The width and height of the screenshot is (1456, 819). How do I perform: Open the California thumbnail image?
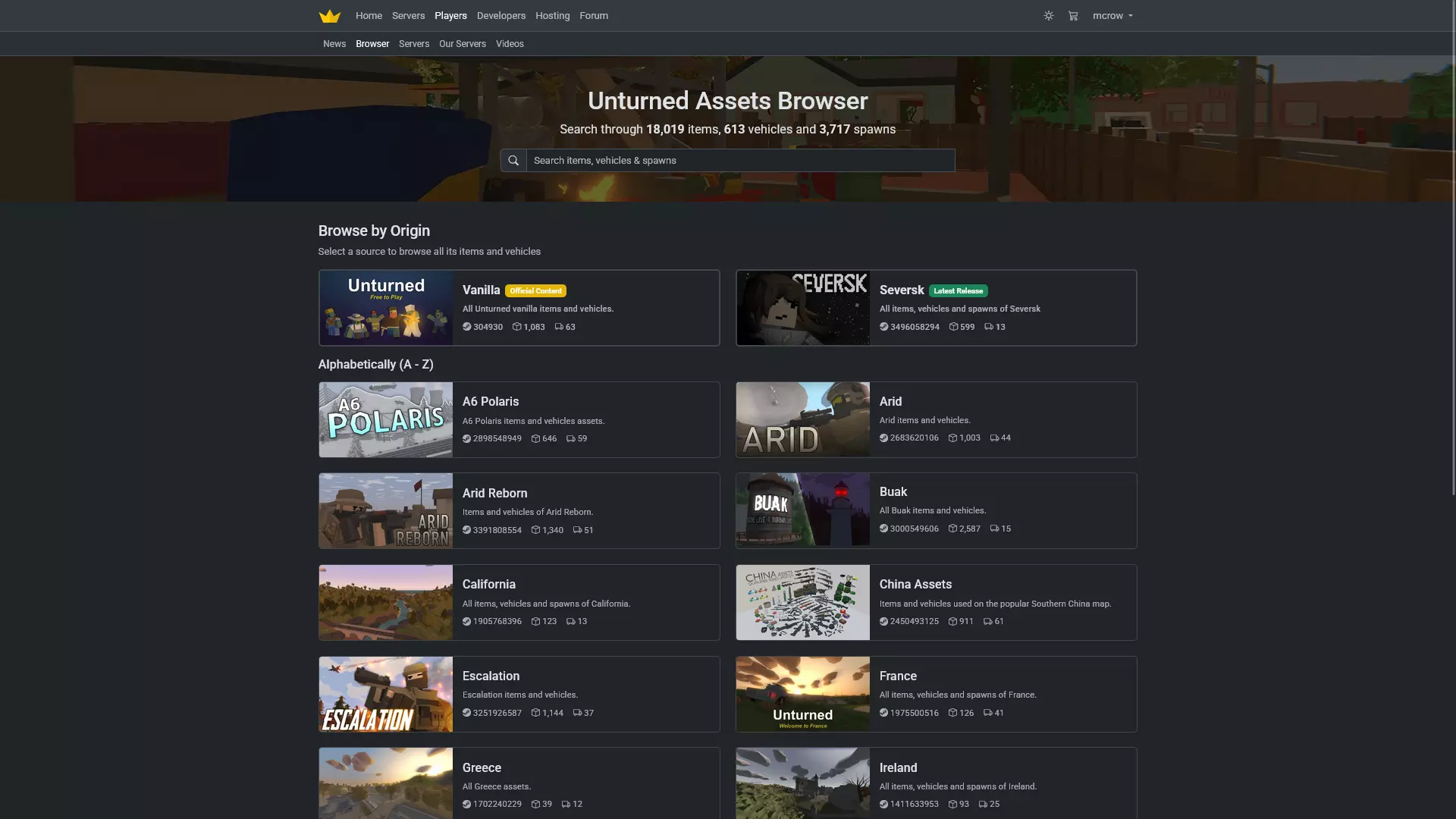pyautogui.click(x=386, y=603)
